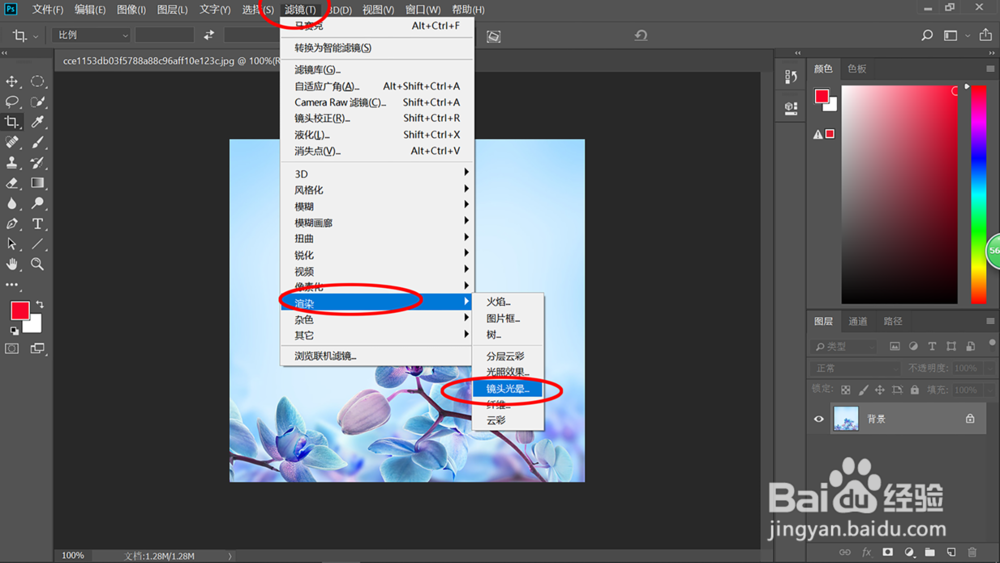The width and height of the screenshot is (1000, 563).
Task: Click 转换为智能滤镜(S) entry
Action: (377, 48)
